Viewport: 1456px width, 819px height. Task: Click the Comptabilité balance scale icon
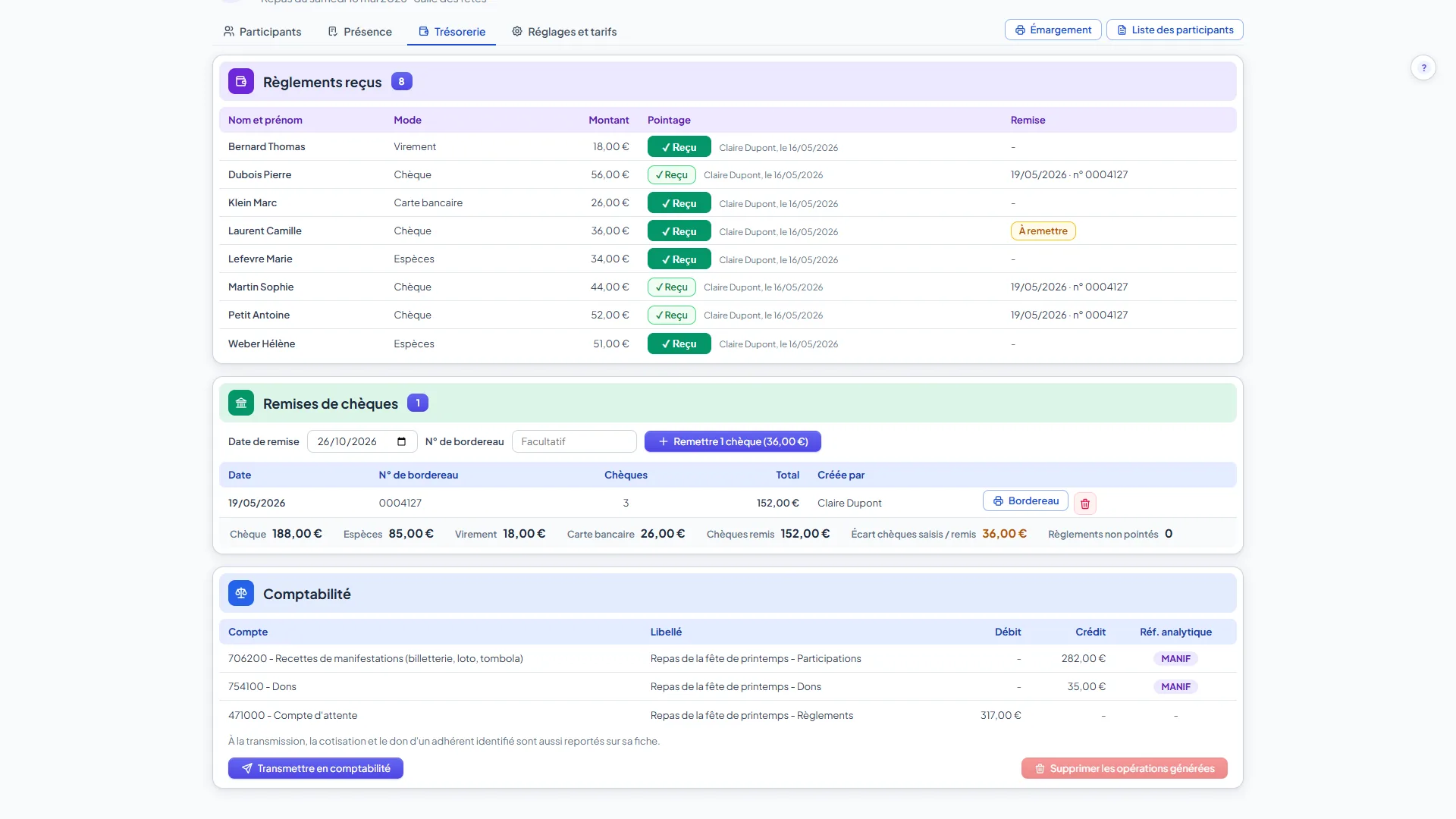[241, 593]
